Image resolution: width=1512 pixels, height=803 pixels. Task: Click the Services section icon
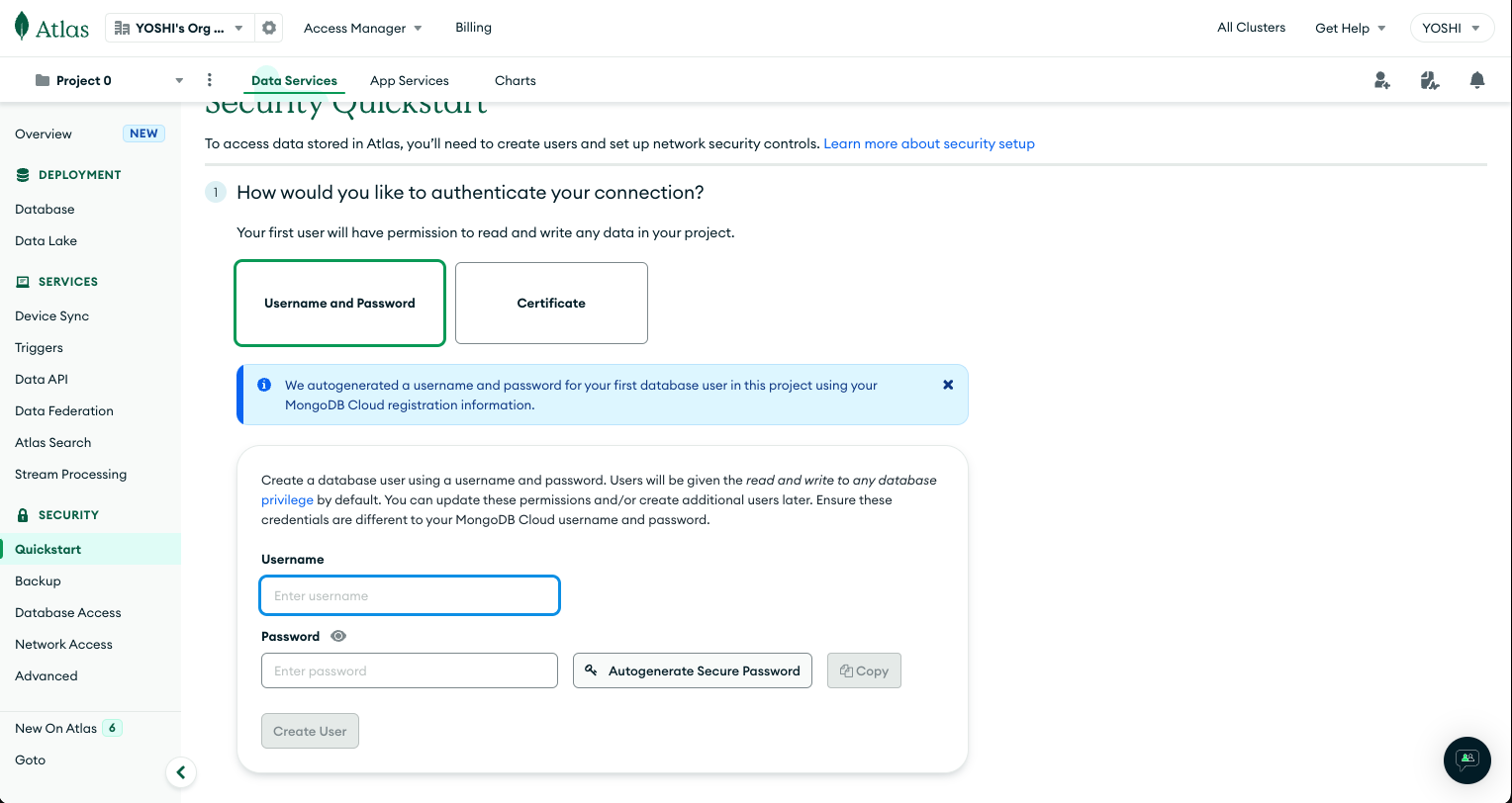[x=23, y=282]
